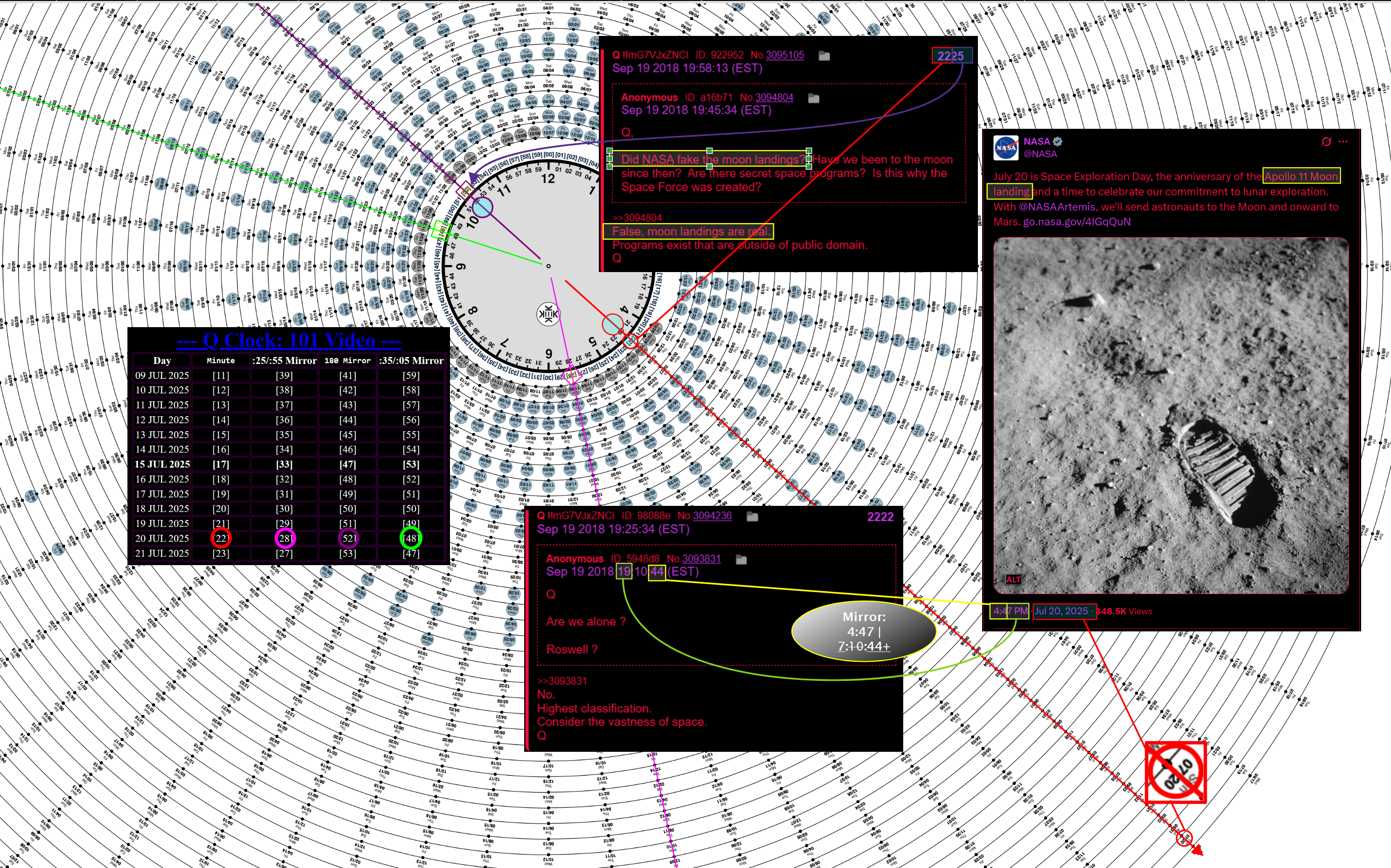Viewport: 1391px width, 868px height.
Task: Click timestamp 'Sep 19 2018 19:25:34 (EST)'
Action: click(613, 529)
